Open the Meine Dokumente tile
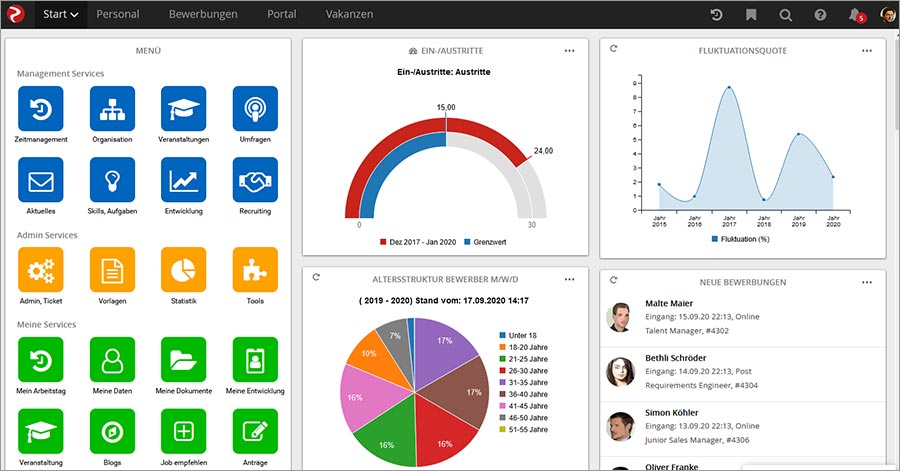 (x=184, y=360)
